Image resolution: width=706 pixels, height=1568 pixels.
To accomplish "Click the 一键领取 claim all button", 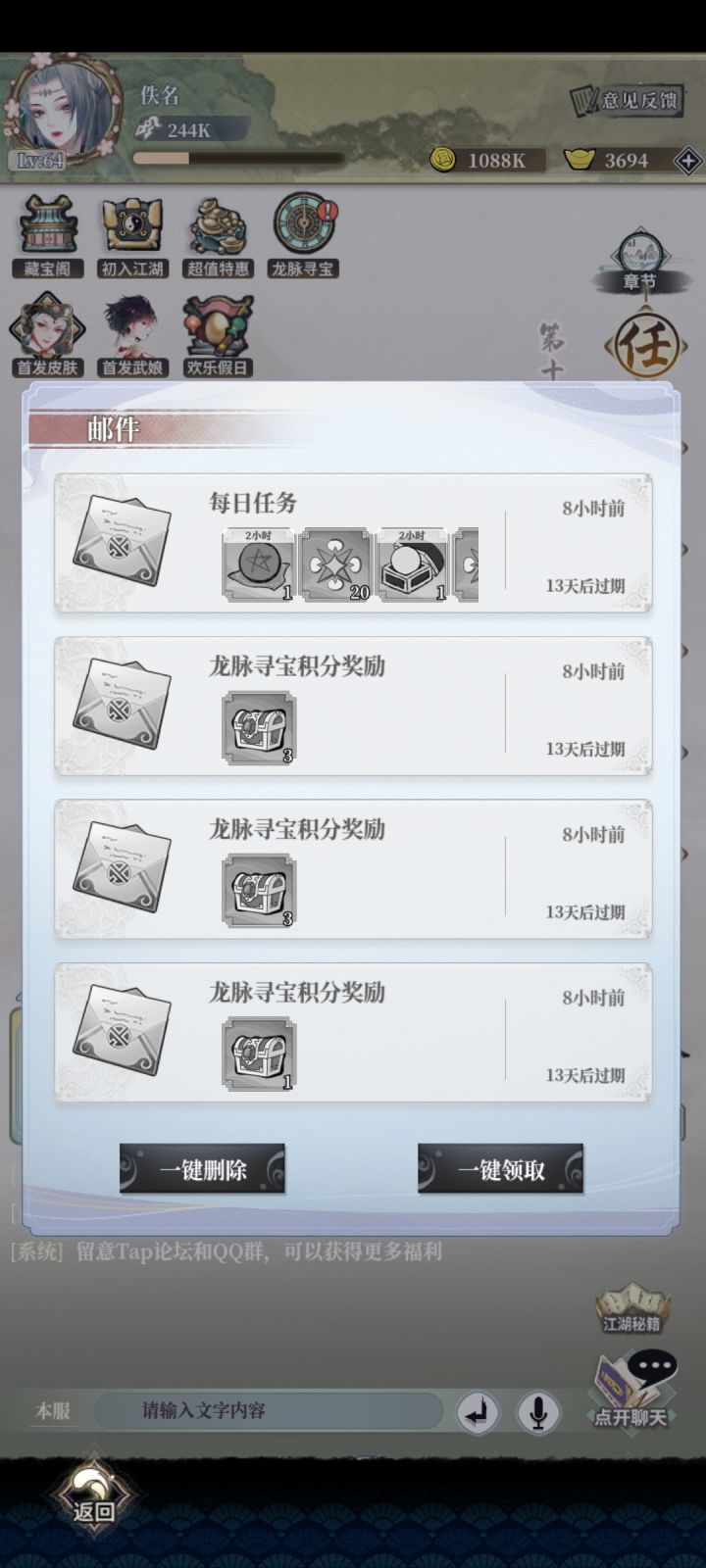I will tap(501, 1169).
